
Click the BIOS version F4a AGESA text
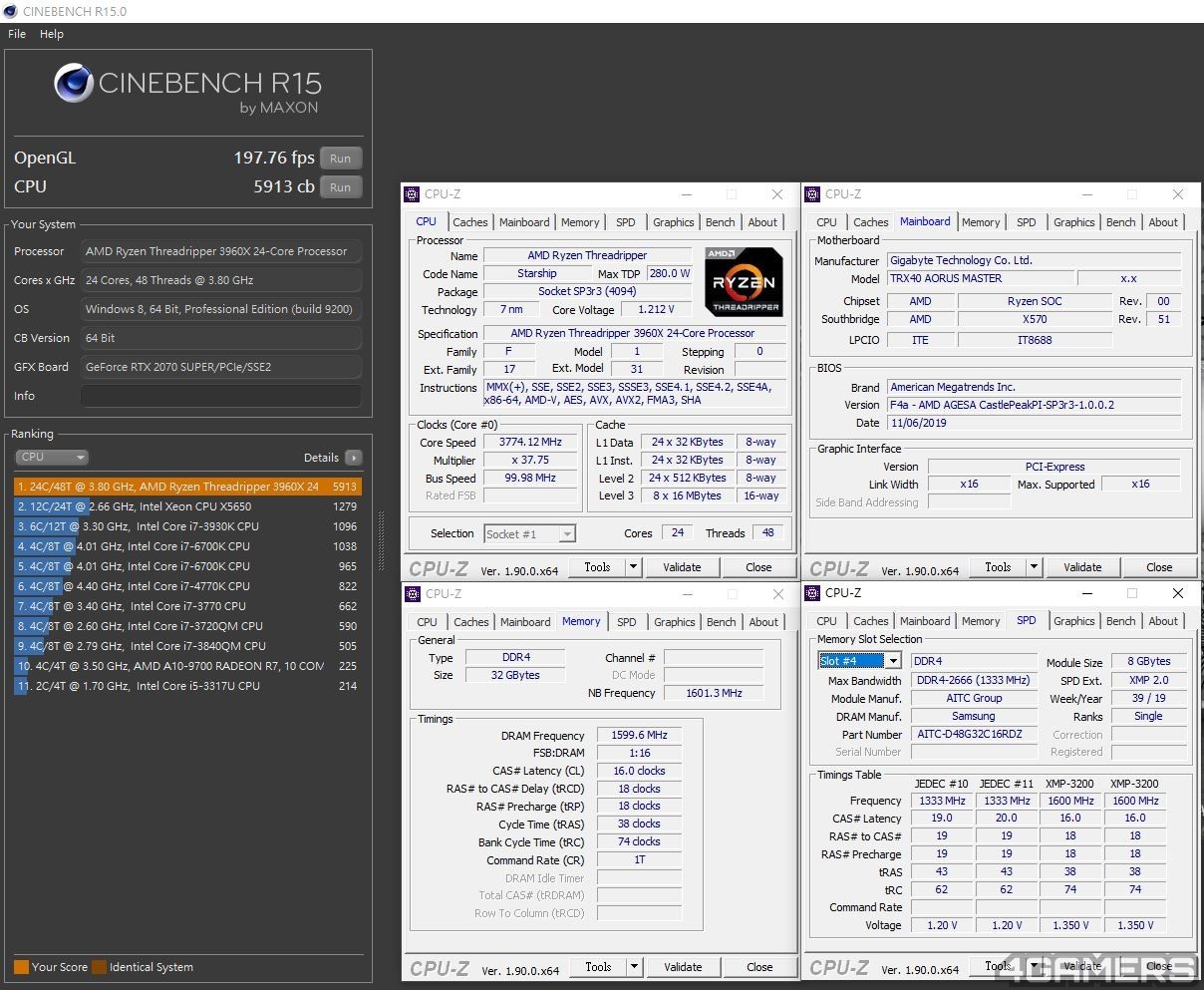coord(1034,405)
